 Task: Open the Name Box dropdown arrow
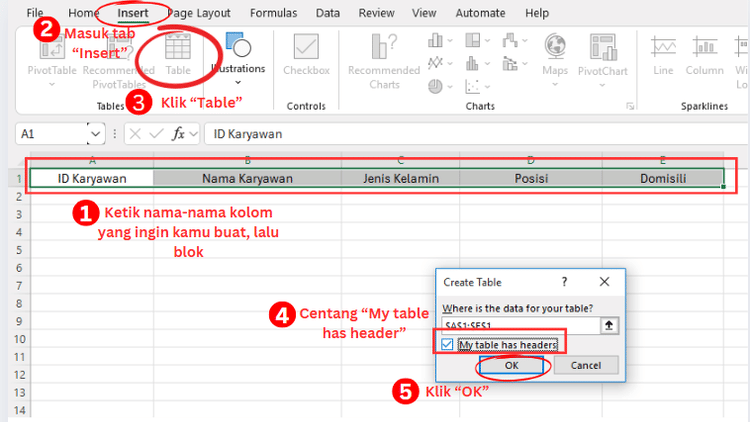pyautogui.click(x=95, y=133)
